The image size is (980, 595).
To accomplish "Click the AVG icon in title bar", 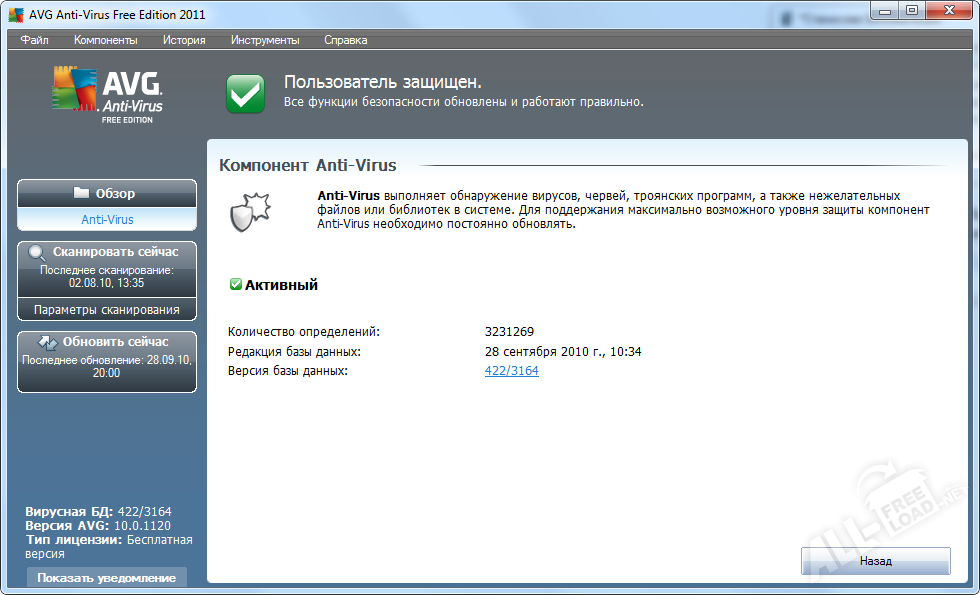I will [x=16, y=13].
